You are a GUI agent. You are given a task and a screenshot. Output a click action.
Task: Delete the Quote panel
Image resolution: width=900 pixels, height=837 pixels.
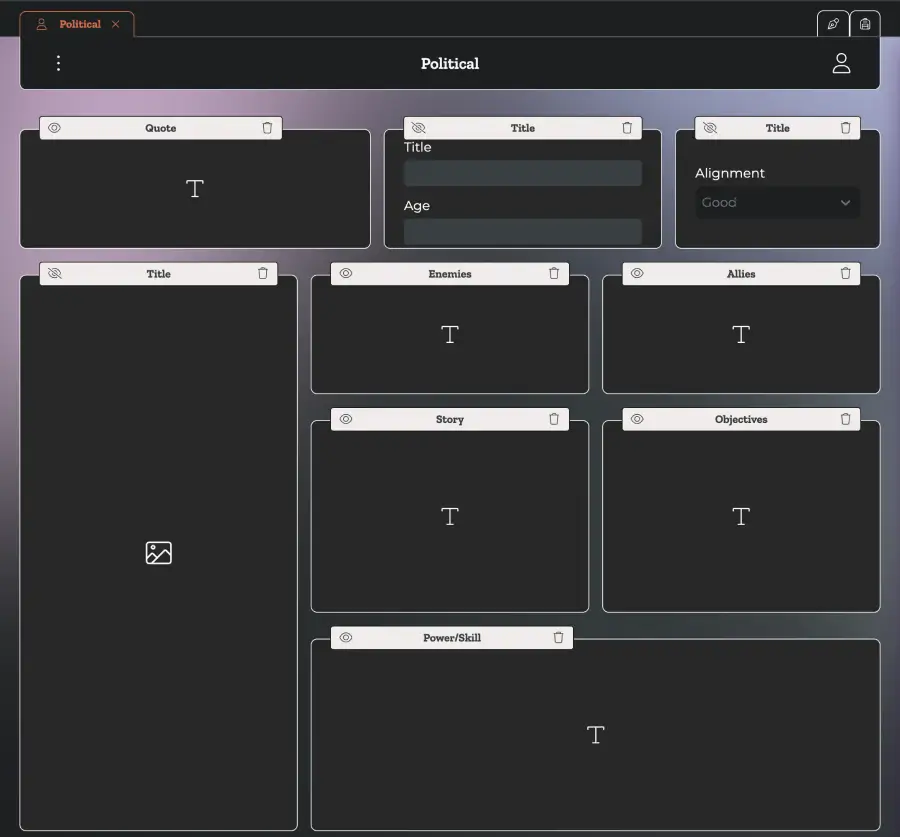coord(267,128)
